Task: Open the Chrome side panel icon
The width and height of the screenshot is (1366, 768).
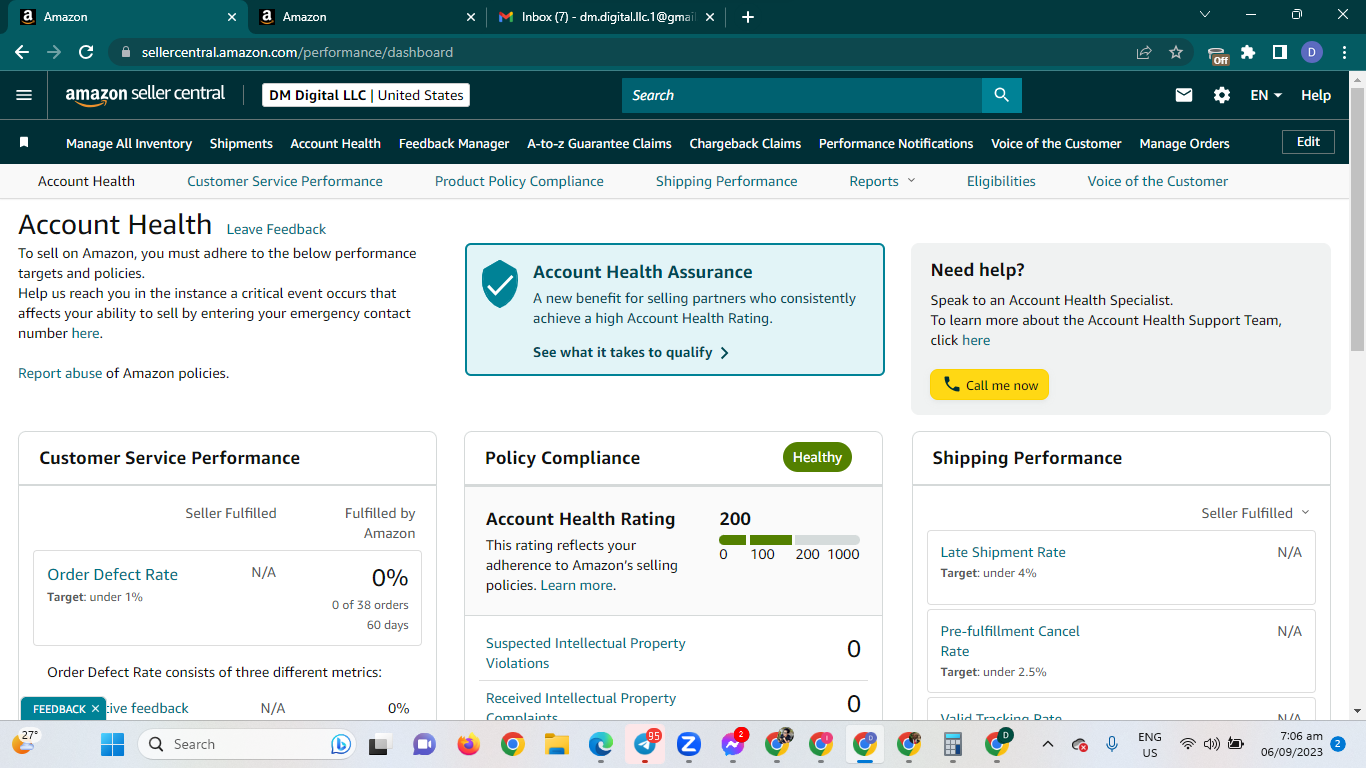Action: [1279, 52]
